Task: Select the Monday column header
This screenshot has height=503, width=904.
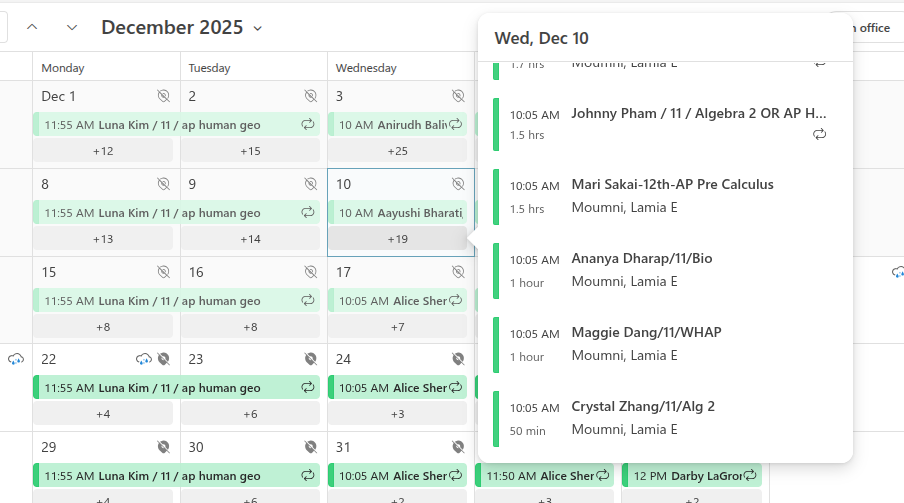Action: point(63,68)
